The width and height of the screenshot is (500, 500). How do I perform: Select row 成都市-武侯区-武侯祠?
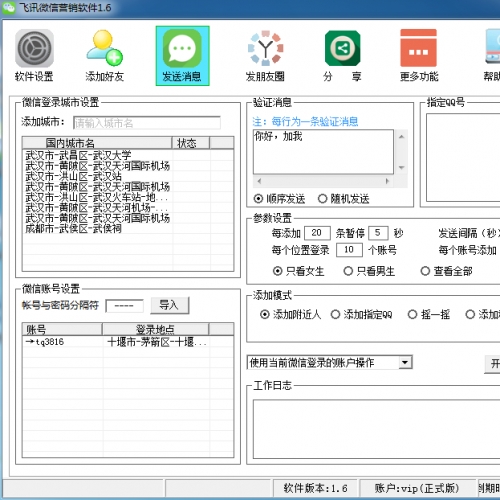tap(128, 229)
